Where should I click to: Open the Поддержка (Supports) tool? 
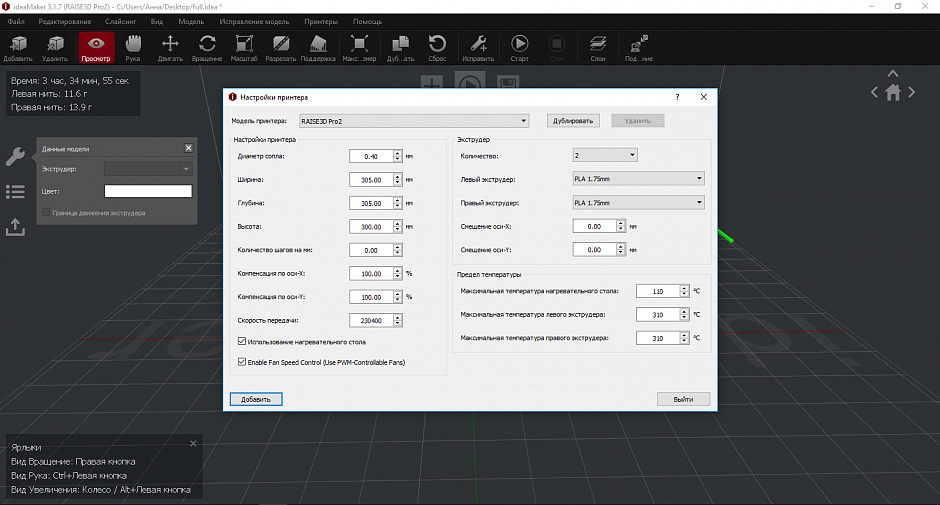pos(318,48)
